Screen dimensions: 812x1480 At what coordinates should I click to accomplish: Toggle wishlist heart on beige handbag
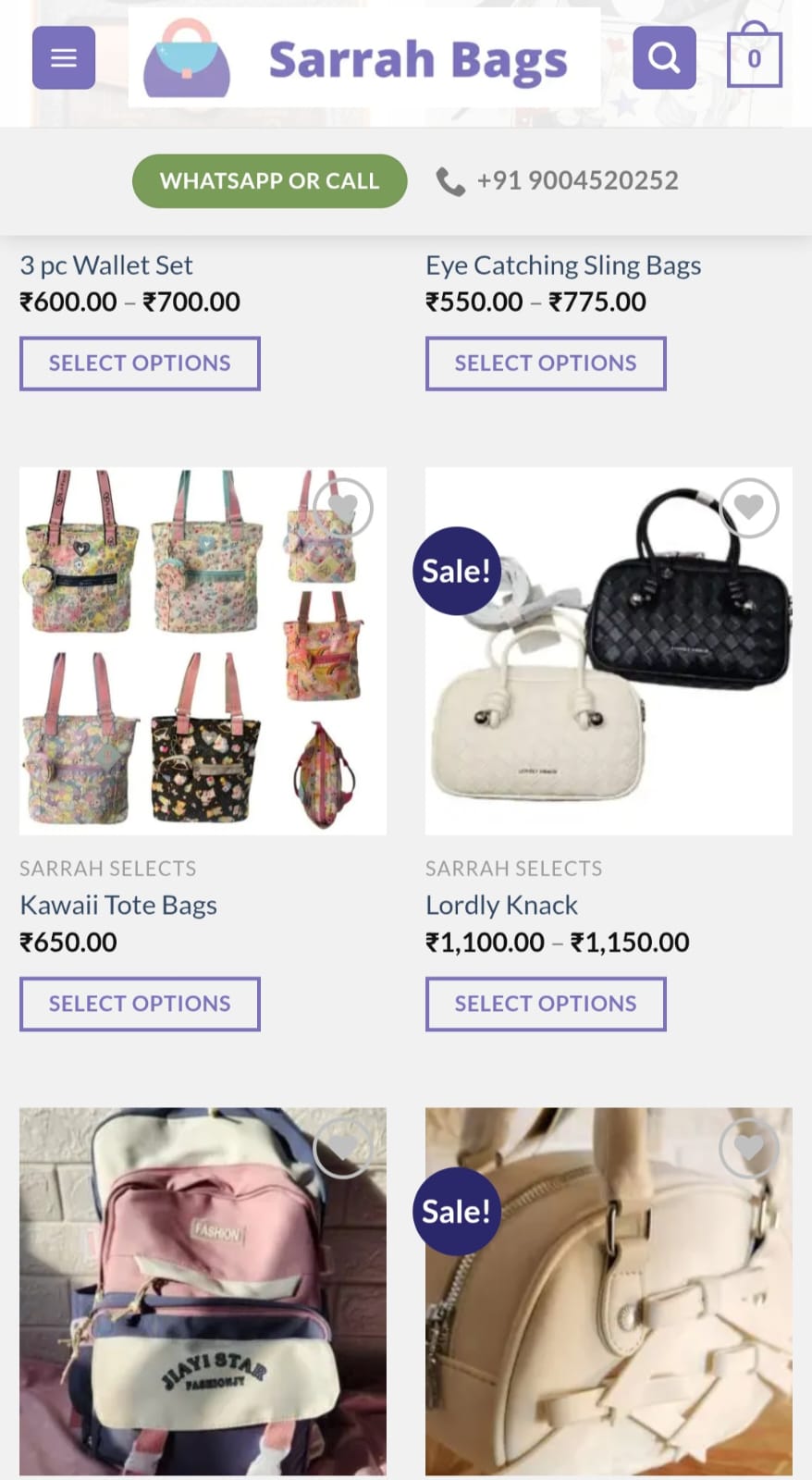point(749,1148)
